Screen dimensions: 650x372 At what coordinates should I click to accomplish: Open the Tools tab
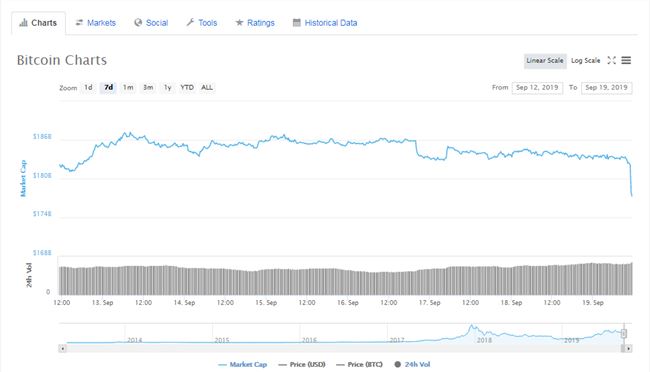pos(201,23)
